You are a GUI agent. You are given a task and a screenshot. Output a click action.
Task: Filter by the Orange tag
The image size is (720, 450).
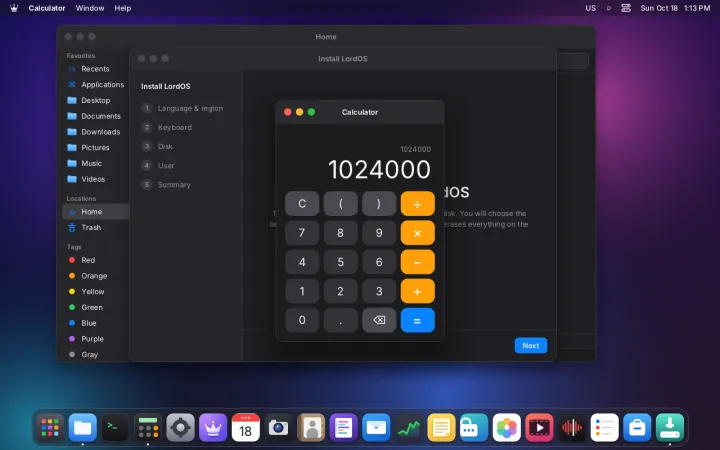pyautogui.click(x=95, y=276)
